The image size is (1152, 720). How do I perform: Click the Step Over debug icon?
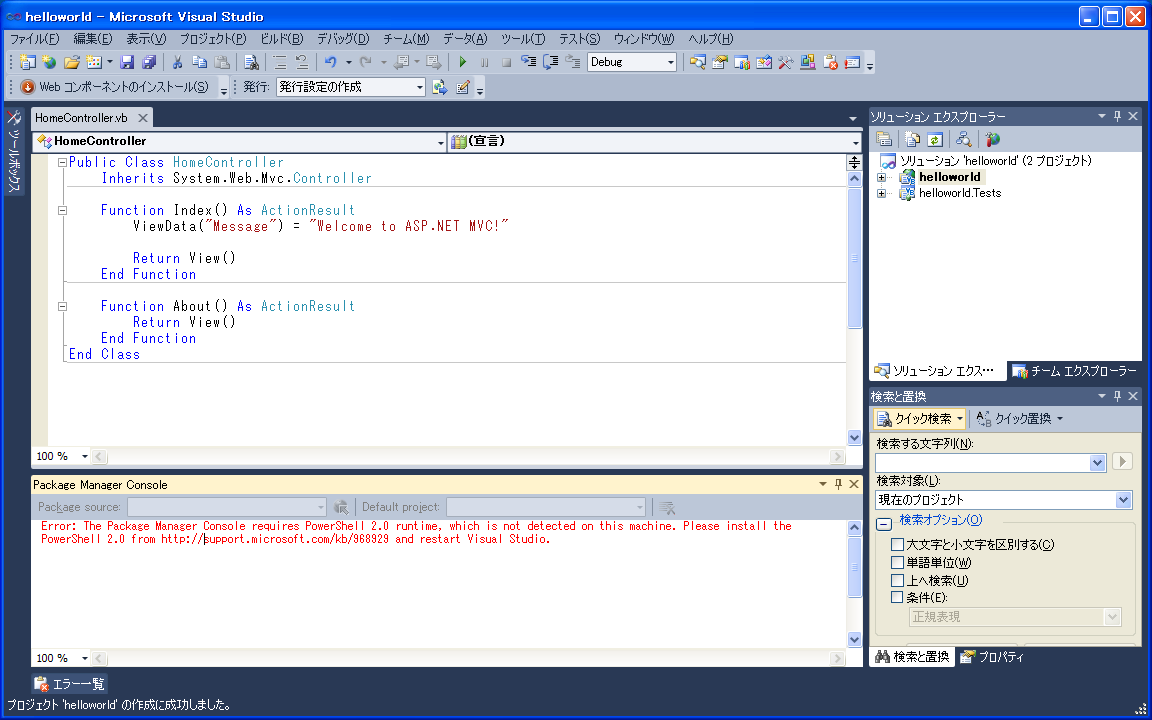[550, 62]
